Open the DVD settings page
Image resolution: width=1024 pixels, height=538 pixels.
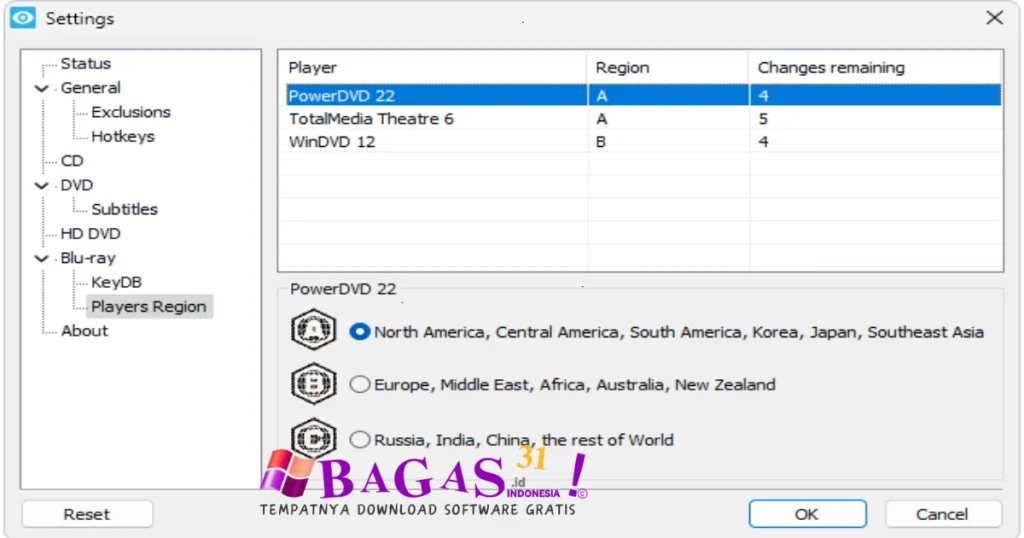[76, 185]
